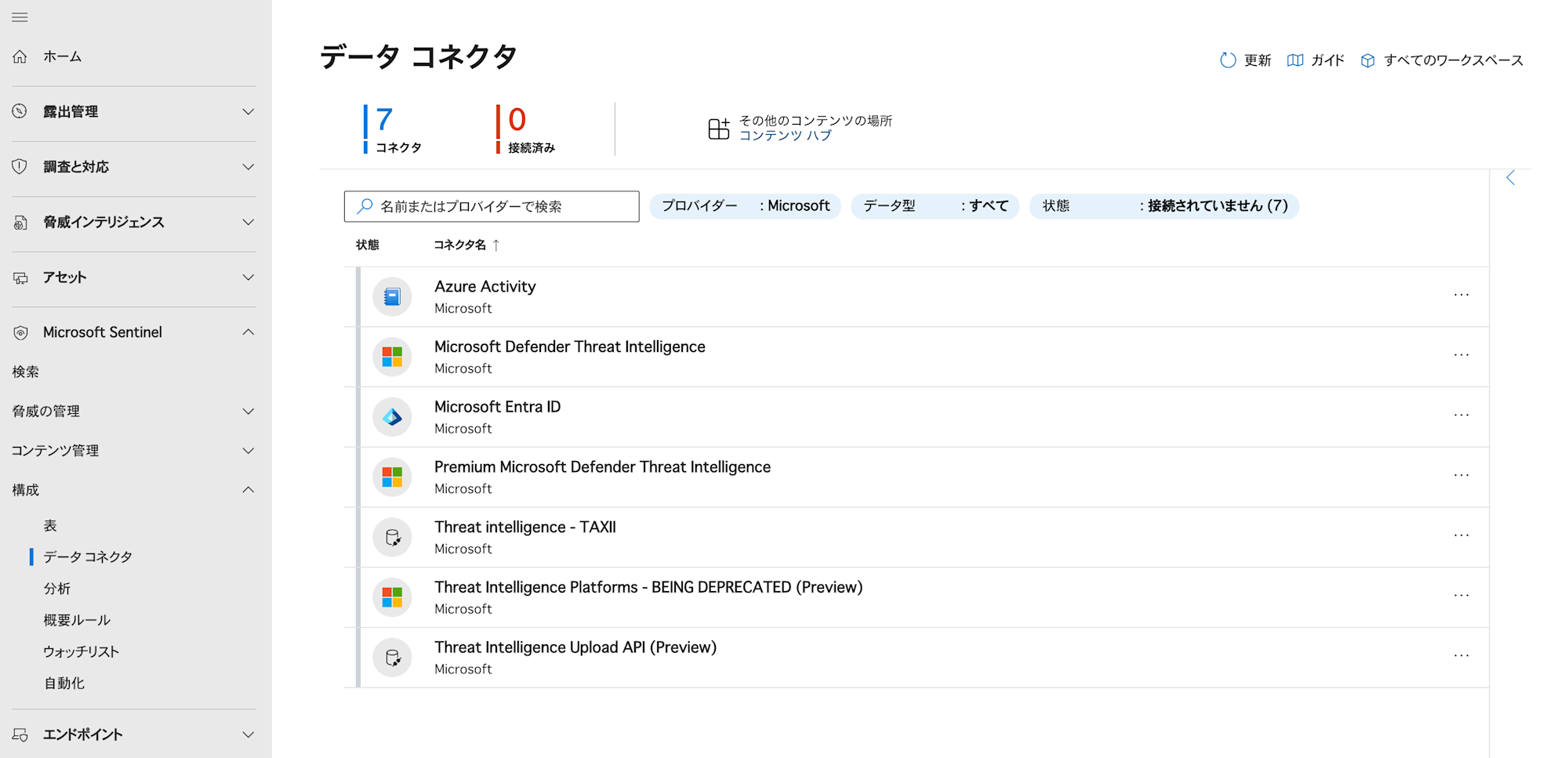Collapse the Microsoft Sentinel section chevron
The image size is (1568, 758).
tap(248, 332)
